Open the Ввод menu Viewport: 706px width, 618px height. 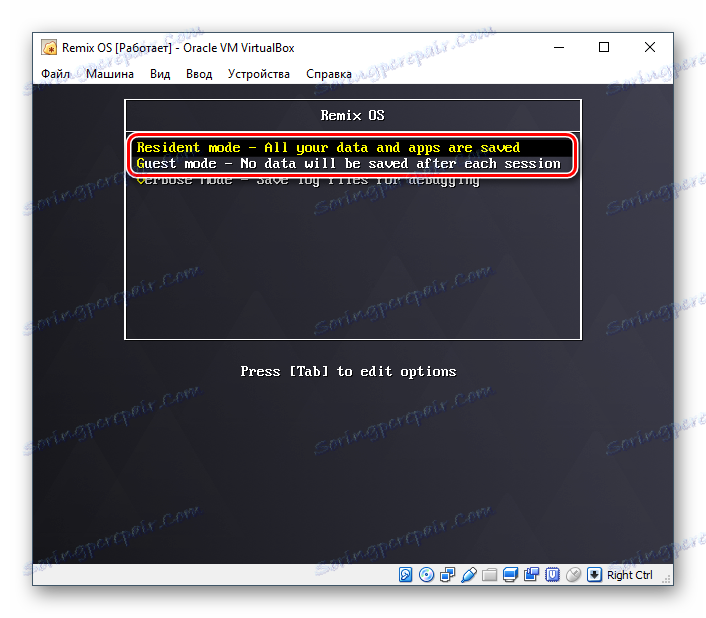click(x=199, y=74)
